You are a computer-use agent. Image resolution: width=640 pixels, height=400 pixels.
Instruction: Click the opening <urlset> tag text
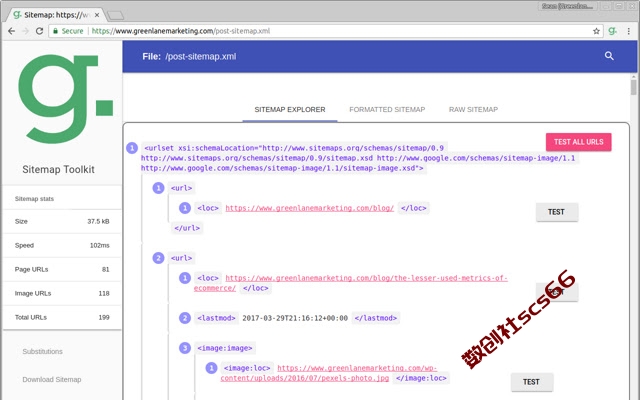[359, 158]
